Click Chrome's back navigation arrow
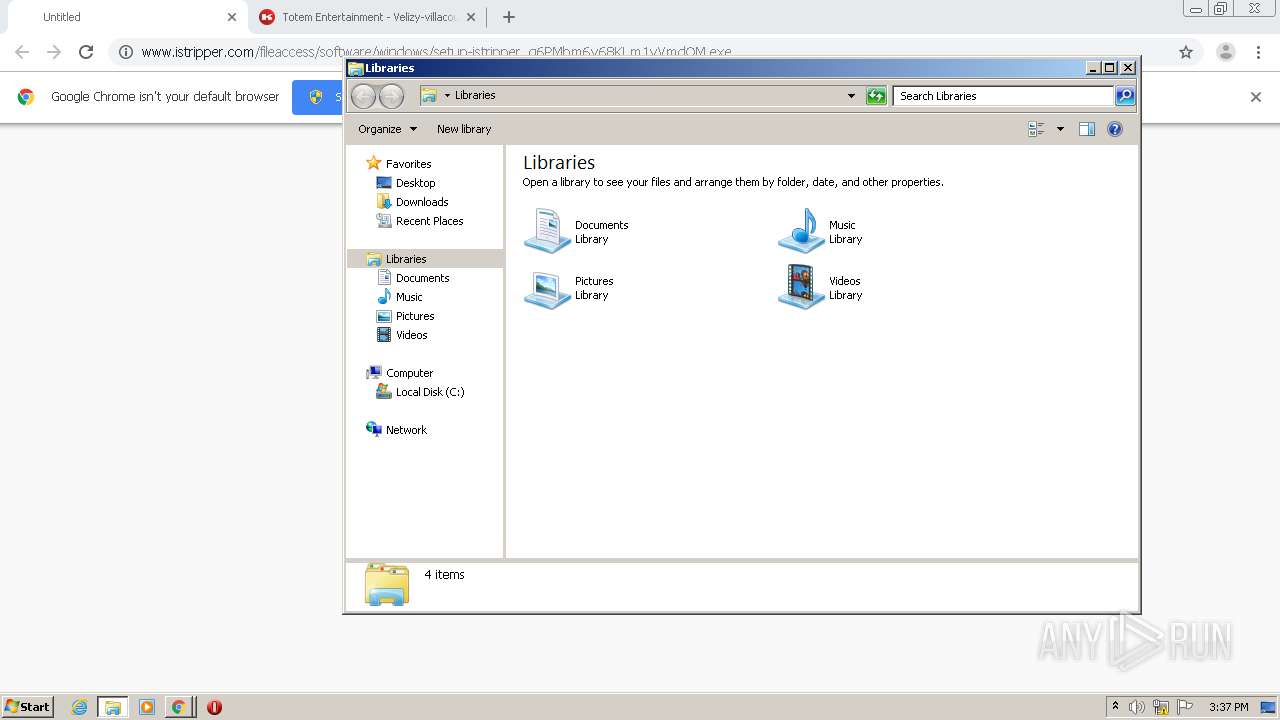 click(22, 52)
